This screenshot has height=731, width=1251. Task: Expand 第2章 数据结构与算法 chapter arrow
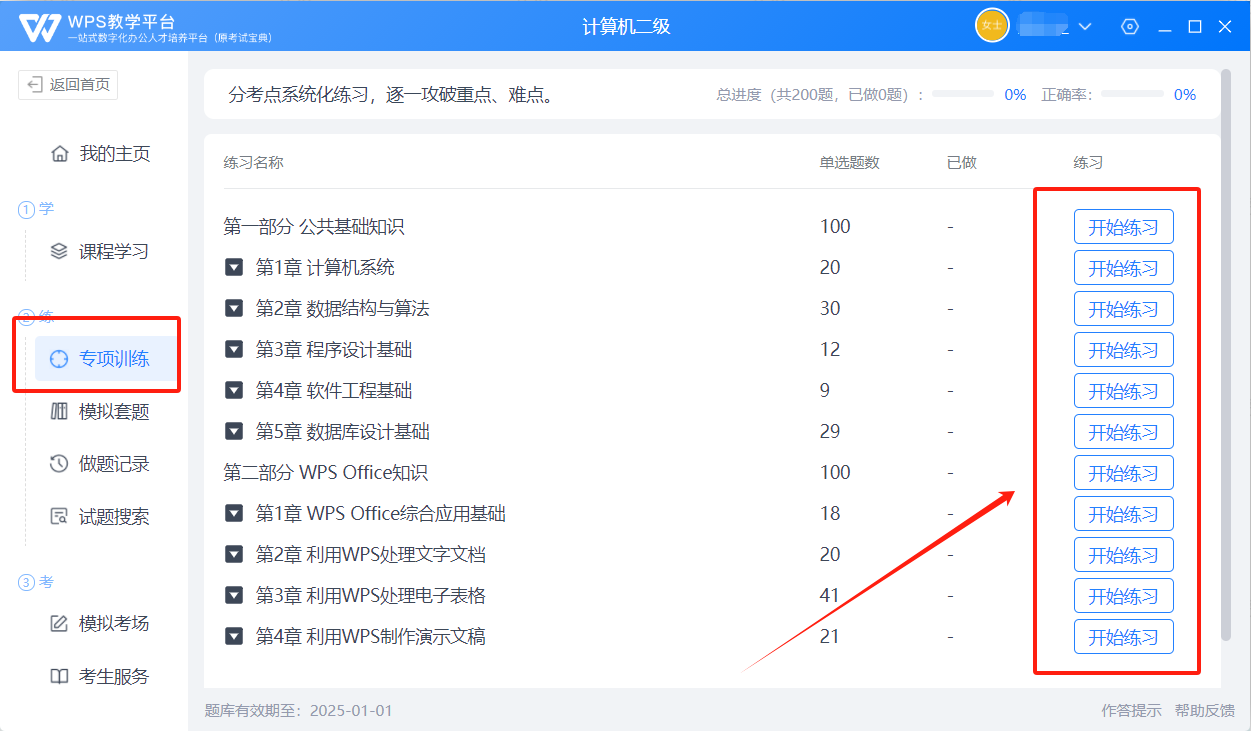click(234, 309)
